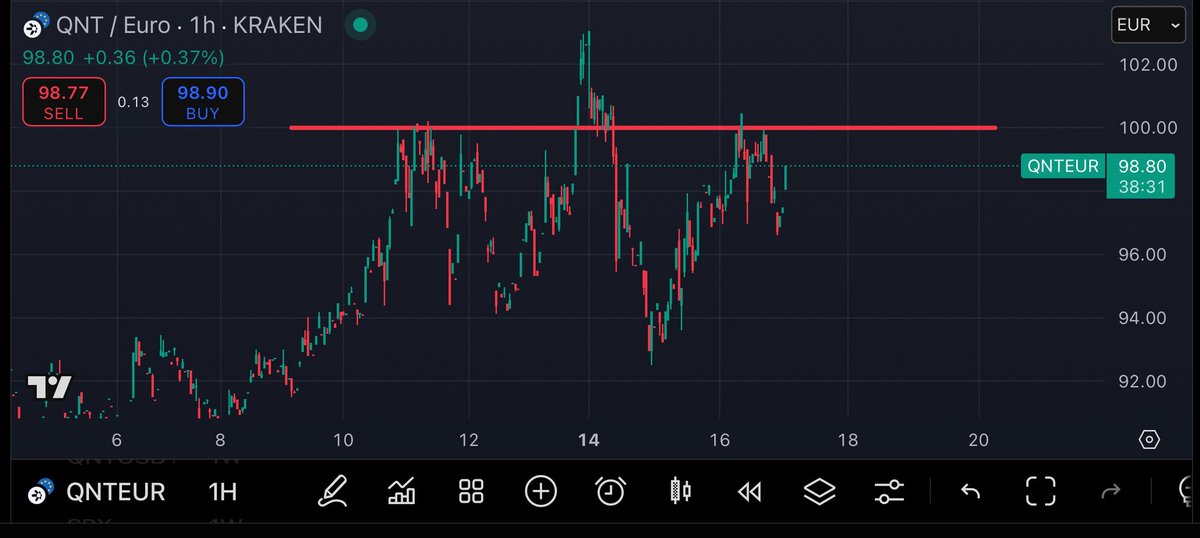The image size is (1200, 538).
Task: Tap the 98.90 BUY button
Action: point(203,102)
